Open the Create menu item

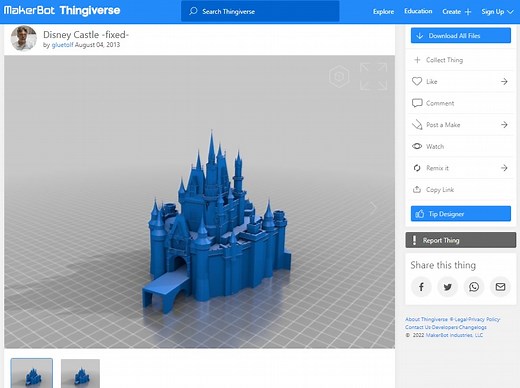pyautogui.click(x=451, y=11)
